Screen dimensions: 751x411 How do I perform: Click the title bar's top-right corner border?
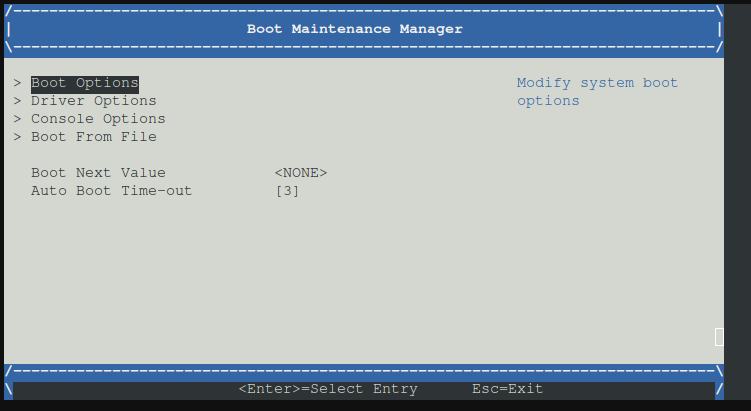719,11
